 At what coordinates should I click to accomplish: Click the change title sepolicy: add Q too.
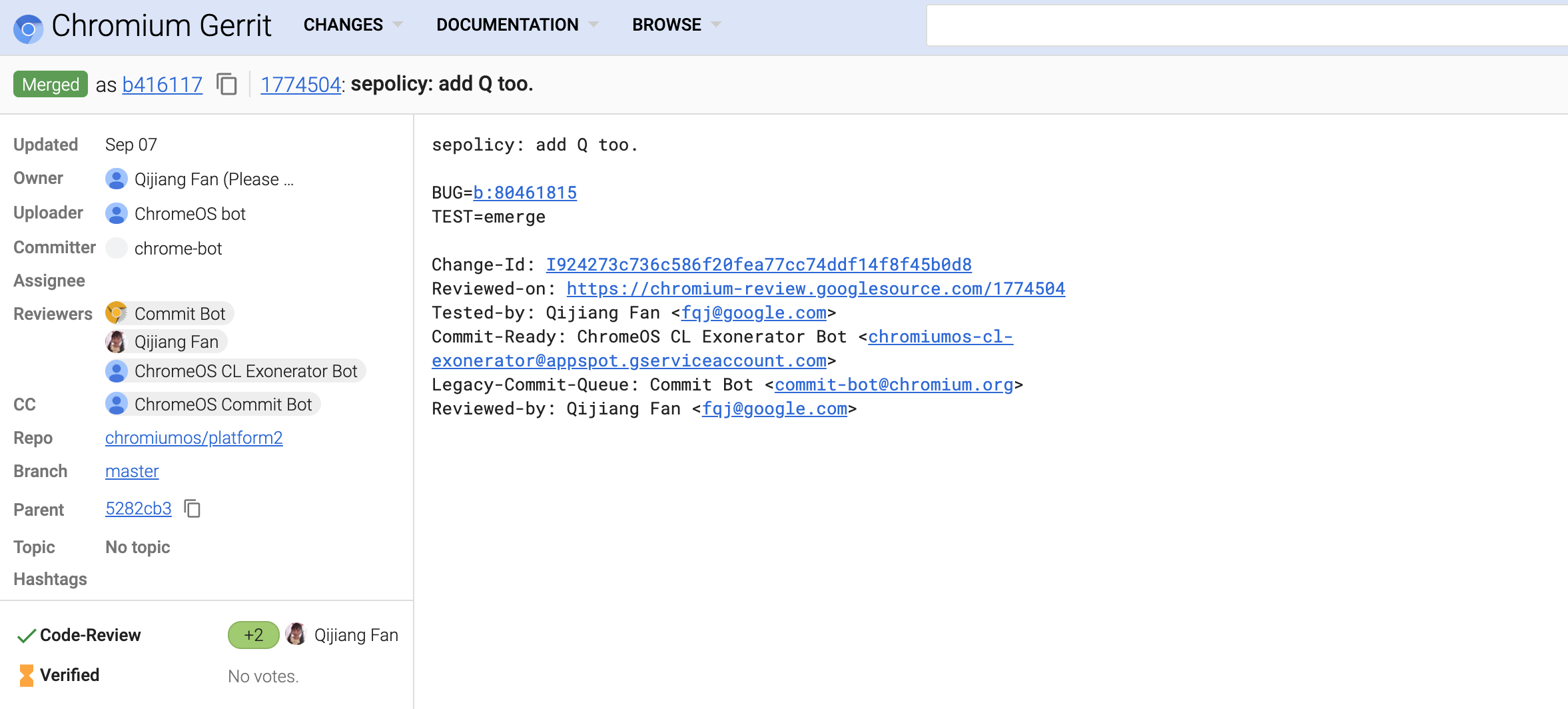[442, 84]
